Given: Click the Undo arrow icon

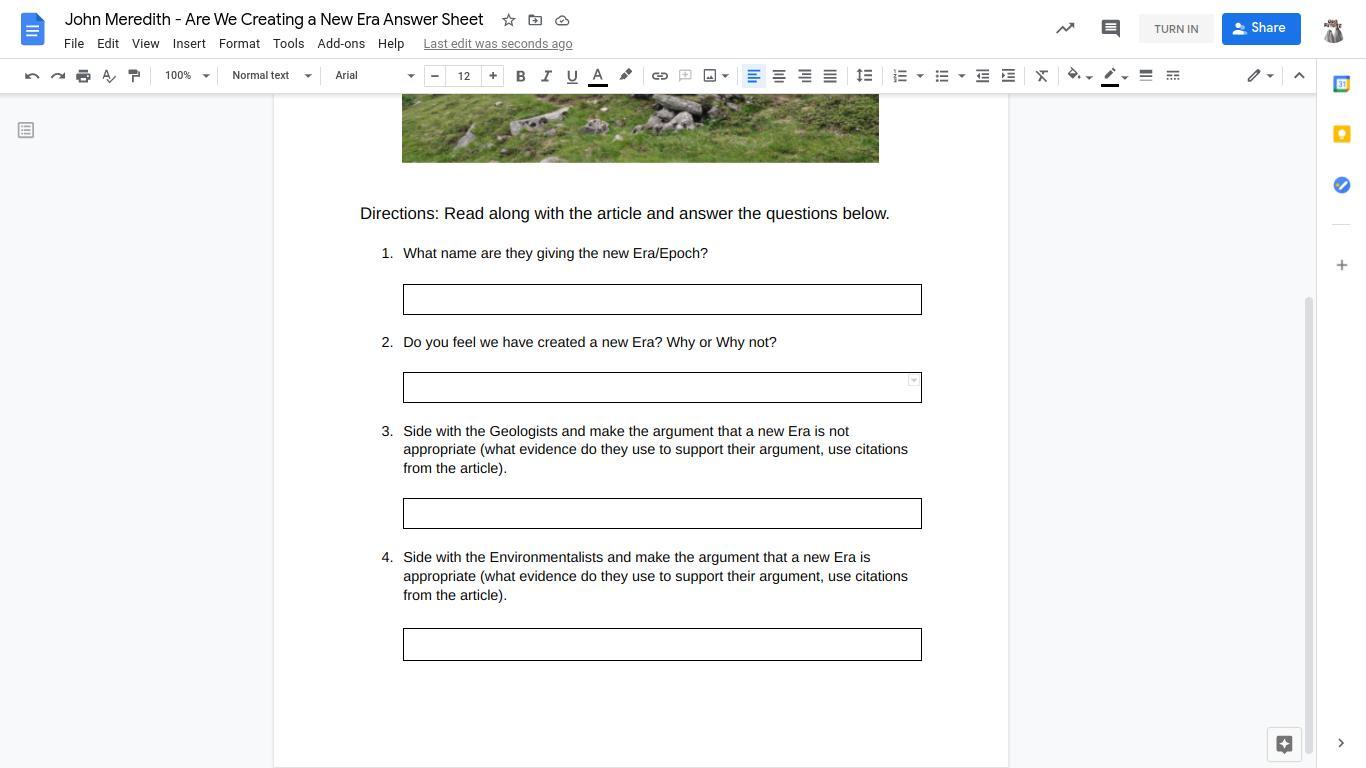Looking at the screenshot, I should [32, 76].
